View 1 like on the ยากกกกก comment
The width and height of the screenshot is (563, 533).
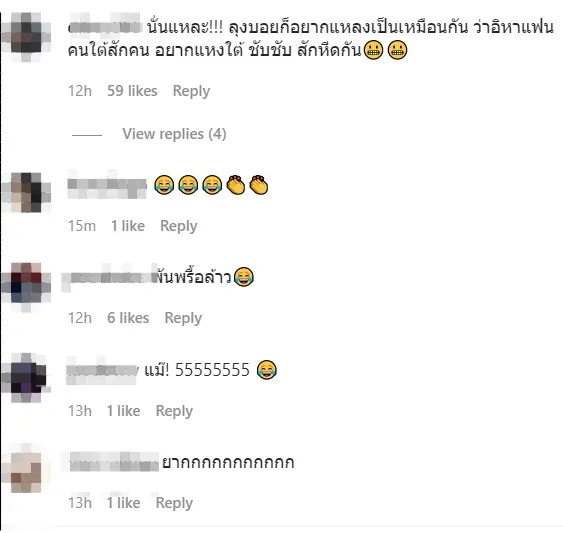tap(124, 502)
